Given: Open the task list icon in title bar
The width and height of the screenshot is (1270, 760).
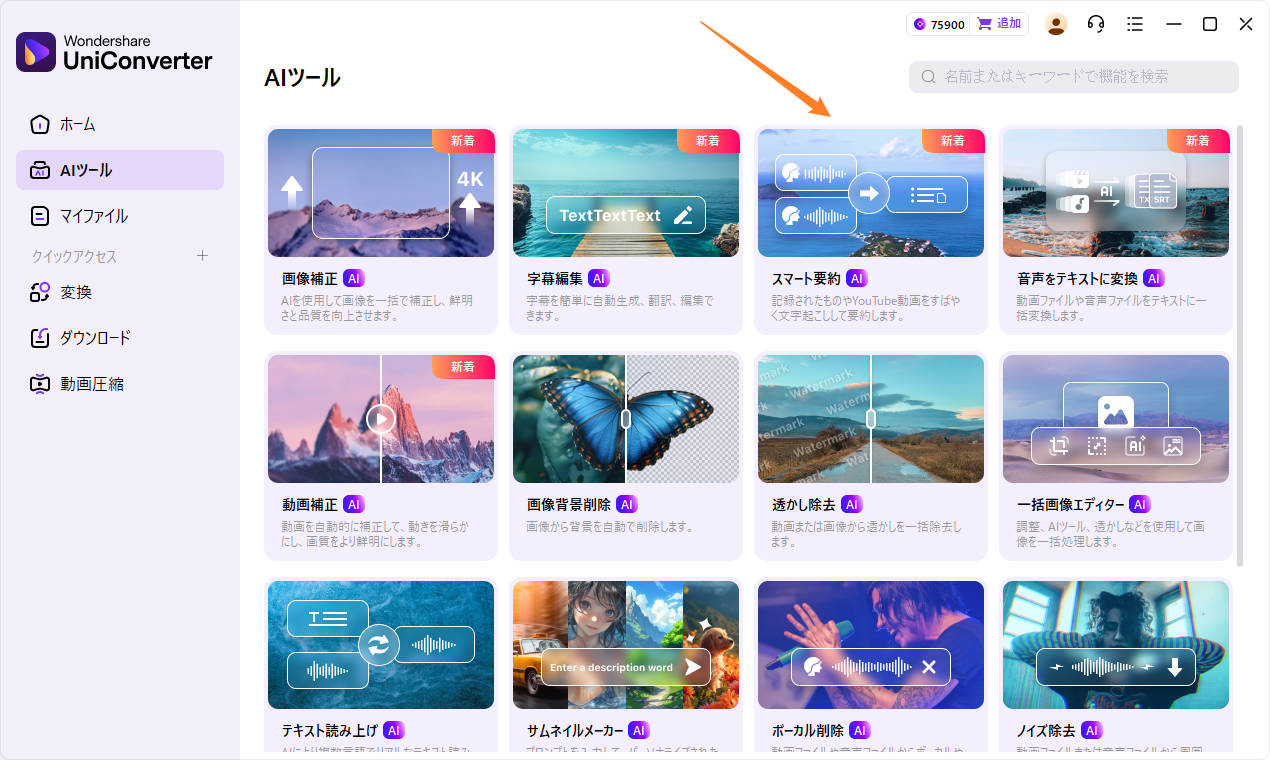Looking at the screenshot, I should 1134,23.
